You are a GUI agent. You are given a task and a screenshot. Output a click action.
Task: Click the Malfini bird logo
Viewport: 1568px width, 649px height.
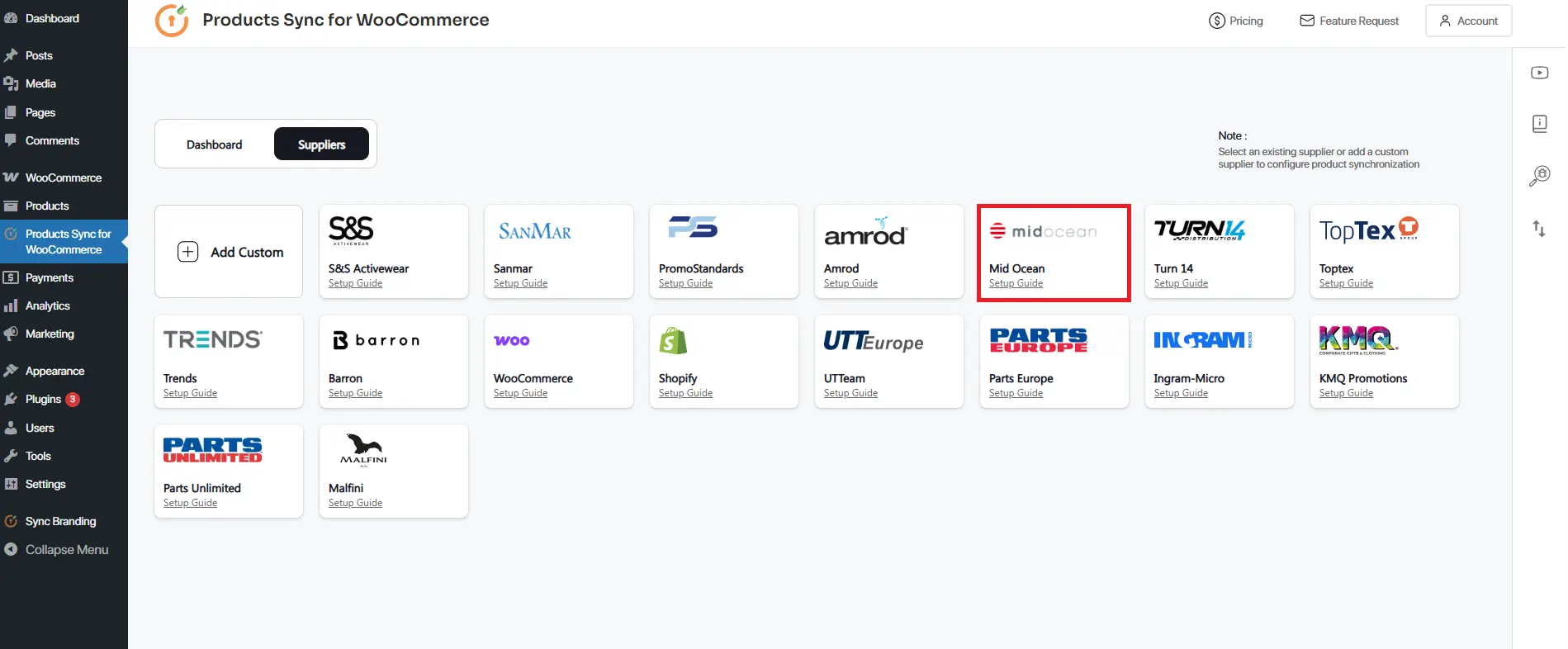tap(363, 450)
